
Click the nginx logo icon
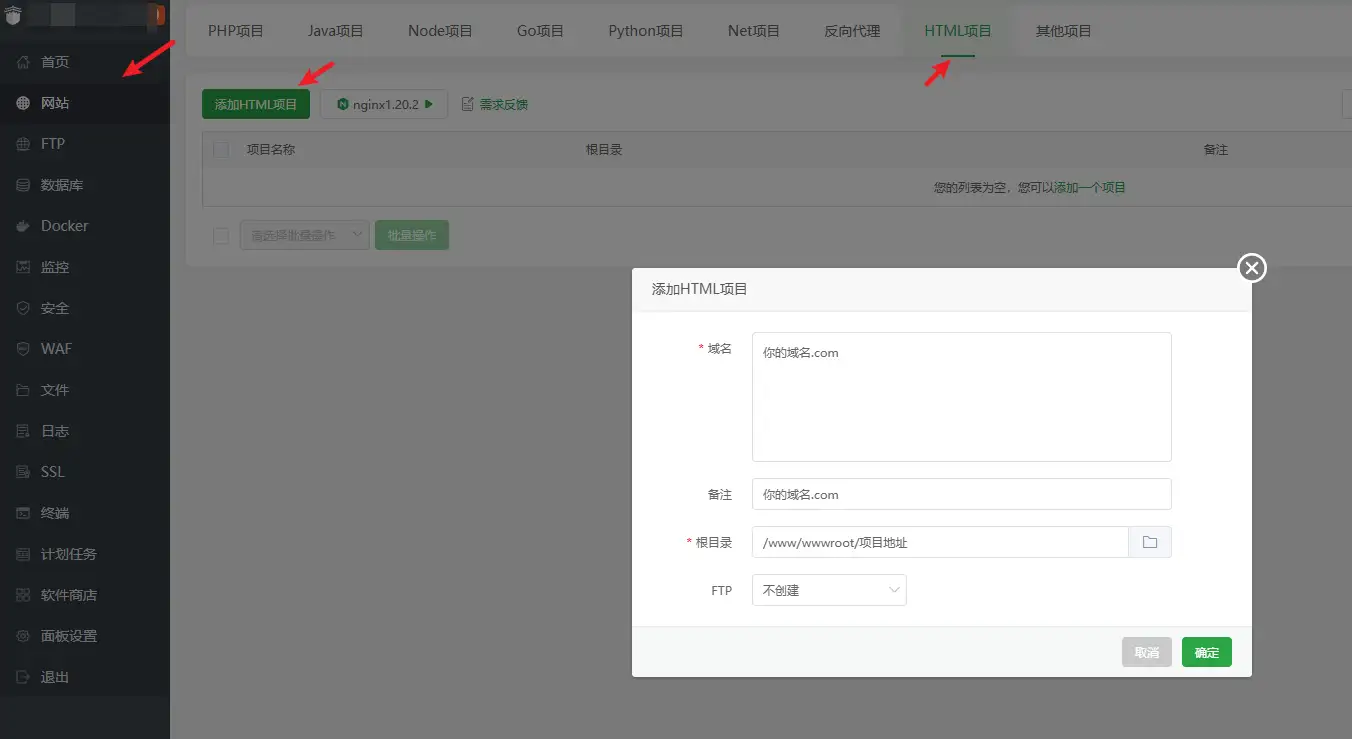tap(343, 104)
